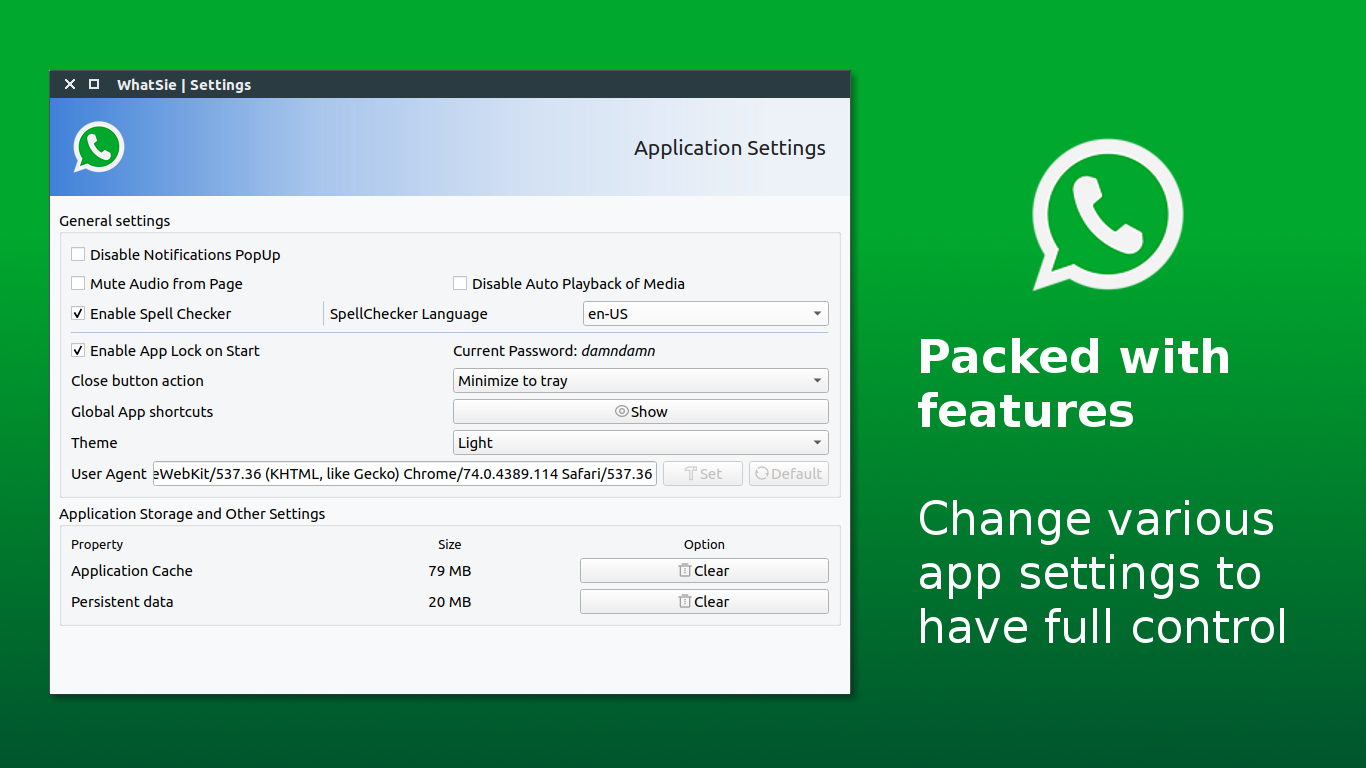The width and height of the screenshot is (1366, 768).
Task: Click inside the User Agent text field
Action: tap(404, 474)
